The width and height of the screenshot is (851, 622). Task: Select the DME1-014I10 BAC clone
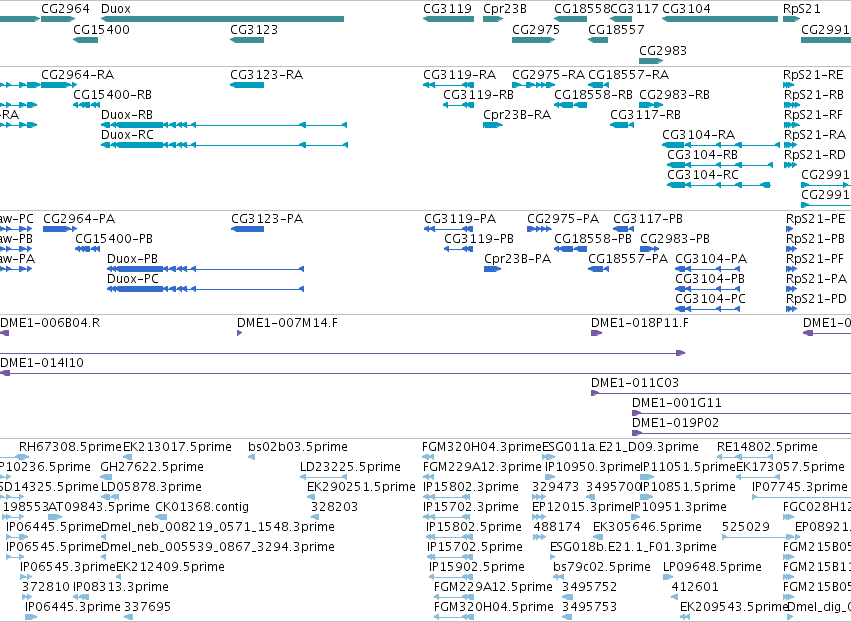426,373
